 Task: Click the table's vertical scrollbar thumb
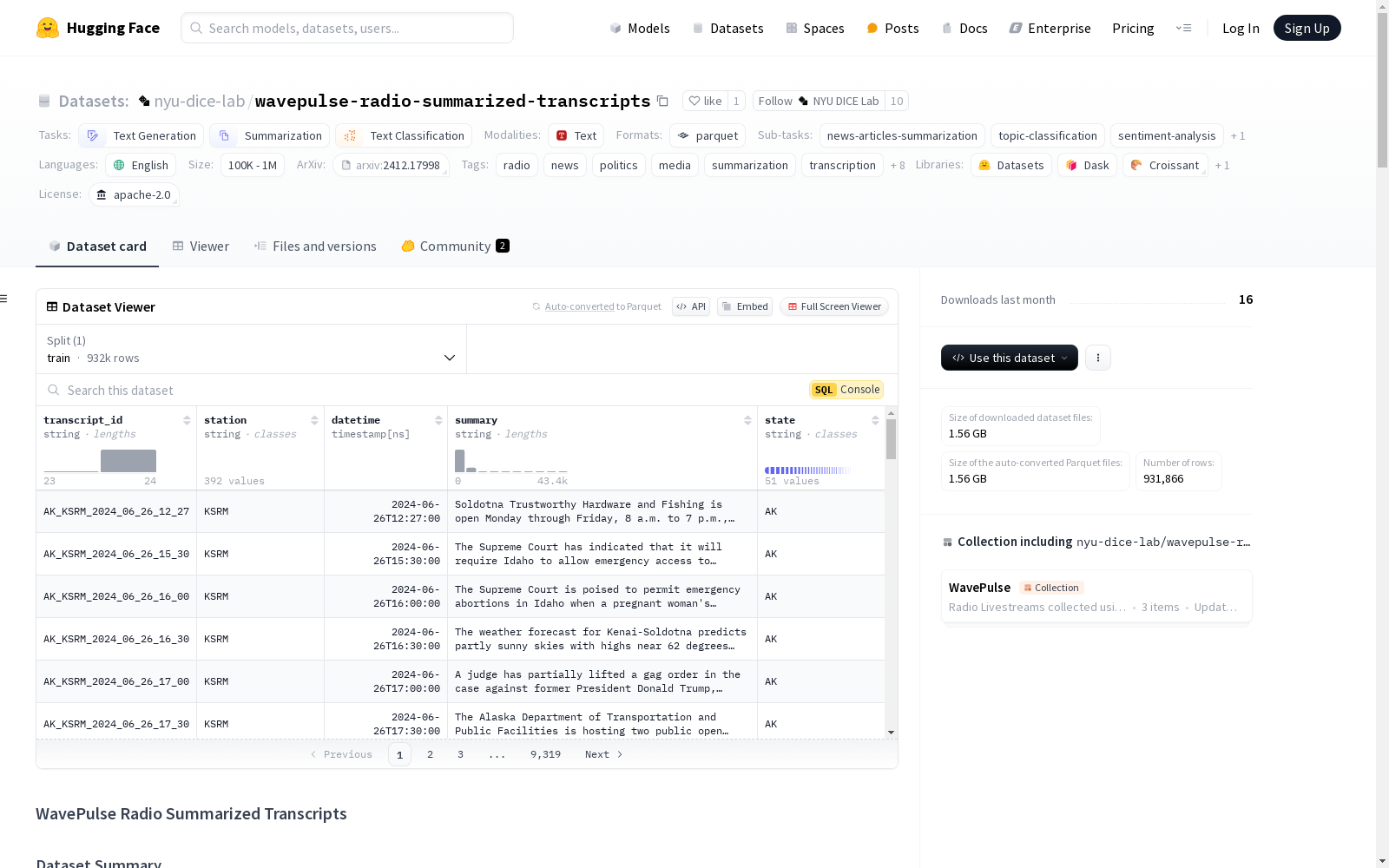pyautogui.click(x=891, y=439)
